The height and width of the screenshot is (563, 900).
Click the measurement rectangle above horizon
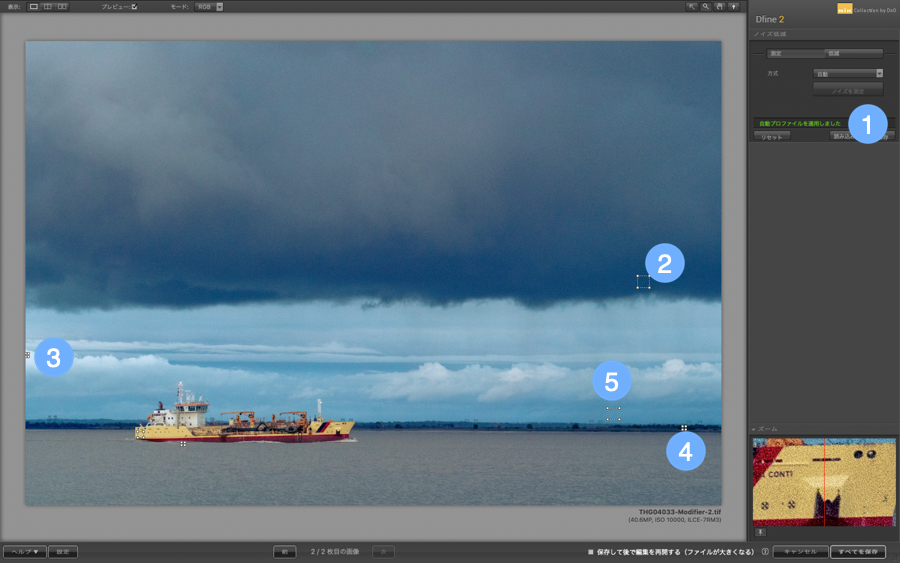coord(614,413)
